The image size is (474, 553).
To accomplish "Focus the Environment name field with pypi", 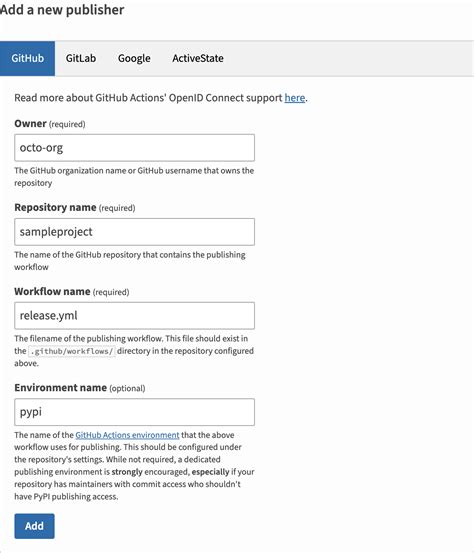I will coord(134,412).
